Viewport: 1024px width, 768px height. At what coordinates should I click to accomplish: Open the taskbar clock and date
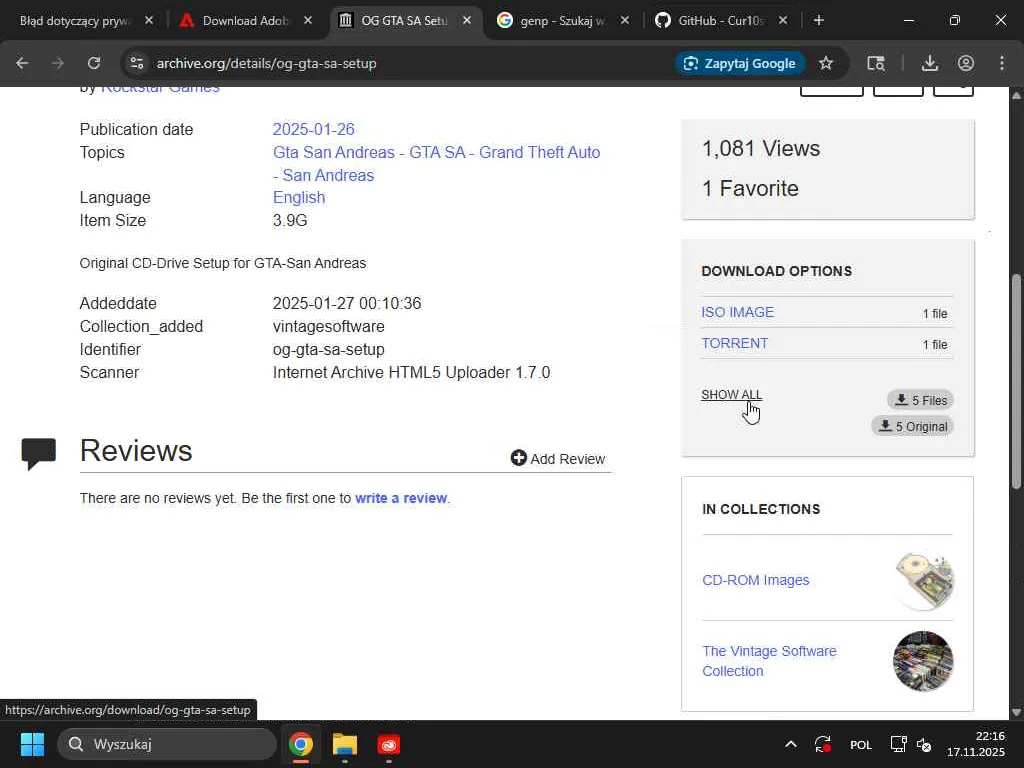click(x=976, y=744)
